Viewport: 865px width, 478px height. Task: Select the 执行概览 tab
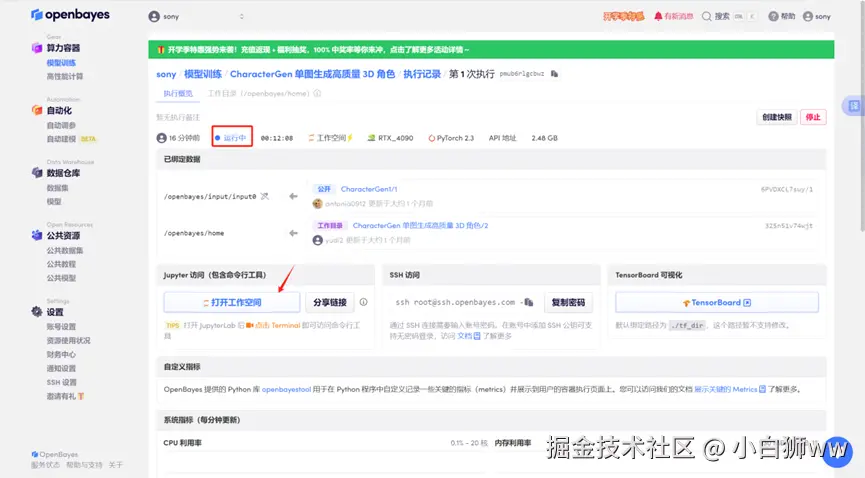click(178, 94)
